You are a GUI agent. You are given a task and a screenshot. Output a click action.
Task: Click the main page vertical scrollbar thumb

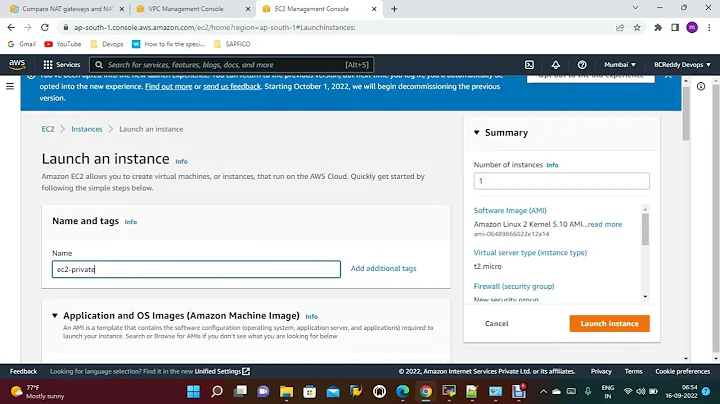coord(686,113)
